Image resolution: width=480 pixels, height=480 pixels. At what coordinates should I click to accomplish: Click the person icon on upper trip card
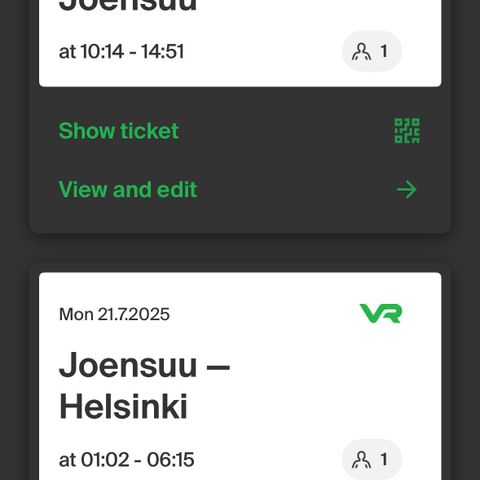point(361,52)
